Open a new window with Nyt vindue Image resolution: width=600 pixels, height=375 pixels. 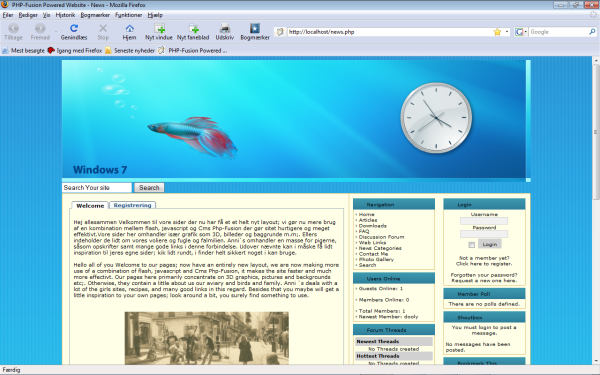point(159,28)
